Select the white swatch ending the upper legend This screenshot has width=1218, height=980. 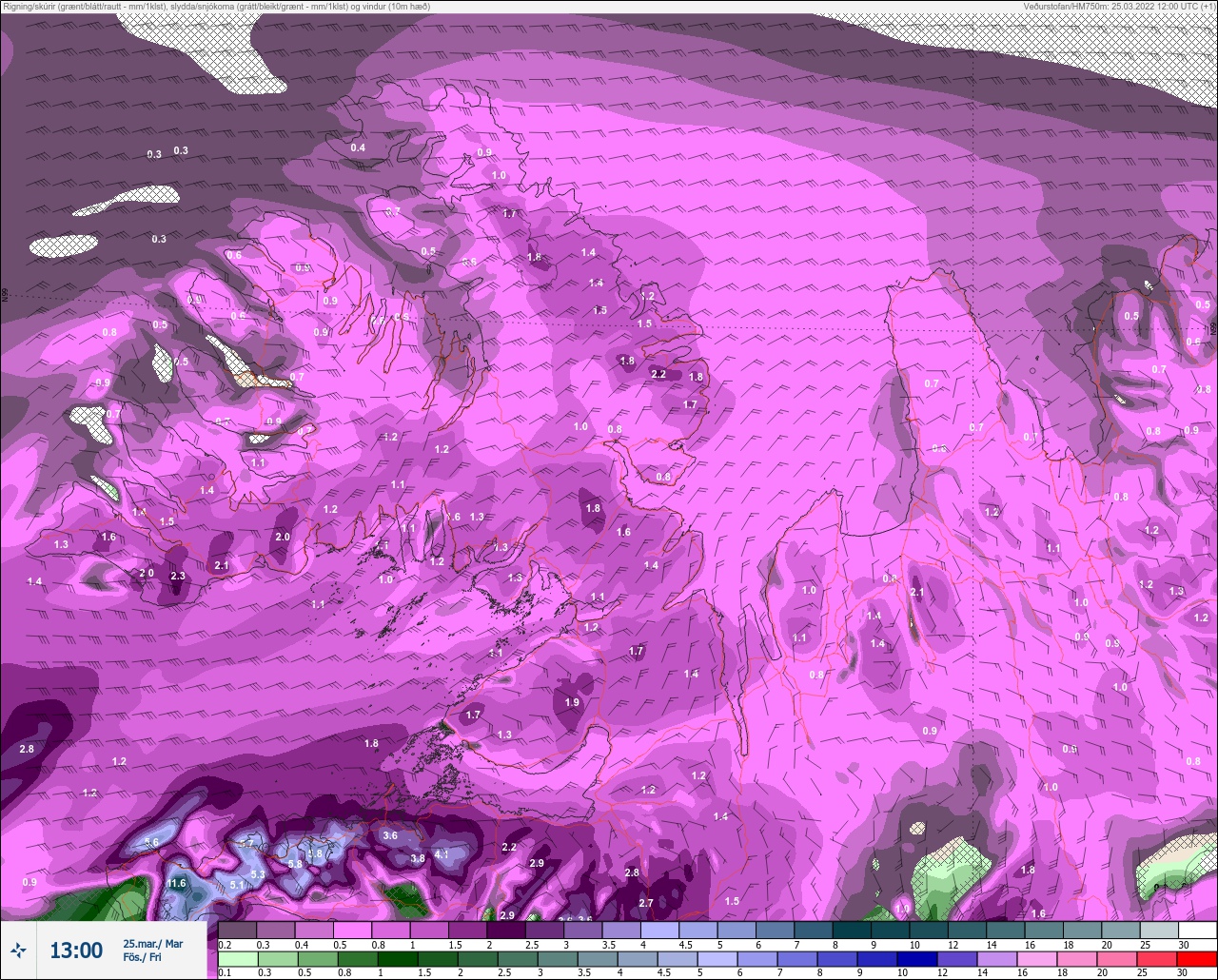[1197, 930]
